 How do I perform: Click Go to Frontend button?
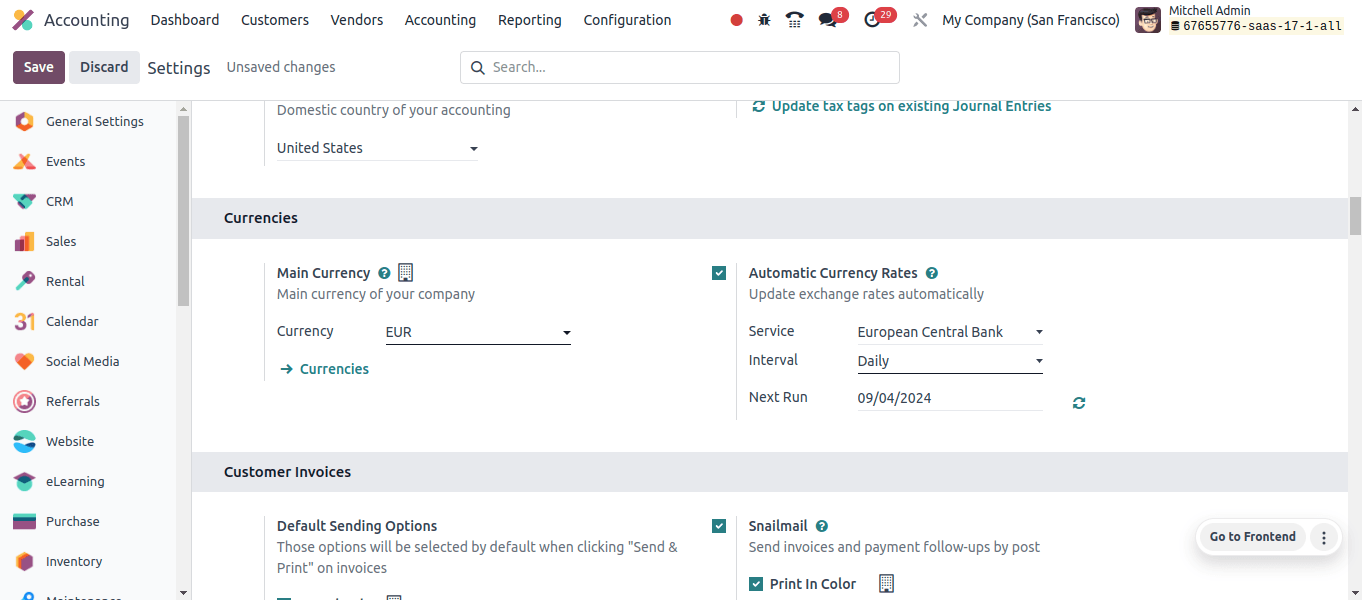click(1252, 537)
